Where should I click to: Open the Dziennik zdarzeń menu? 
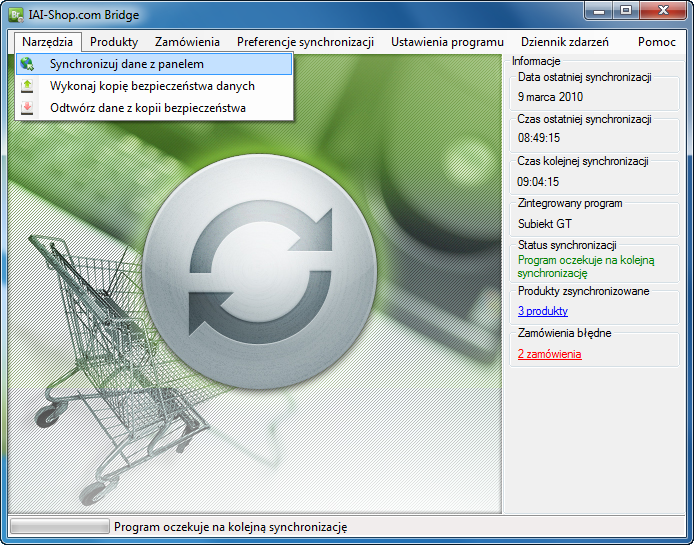565,42
